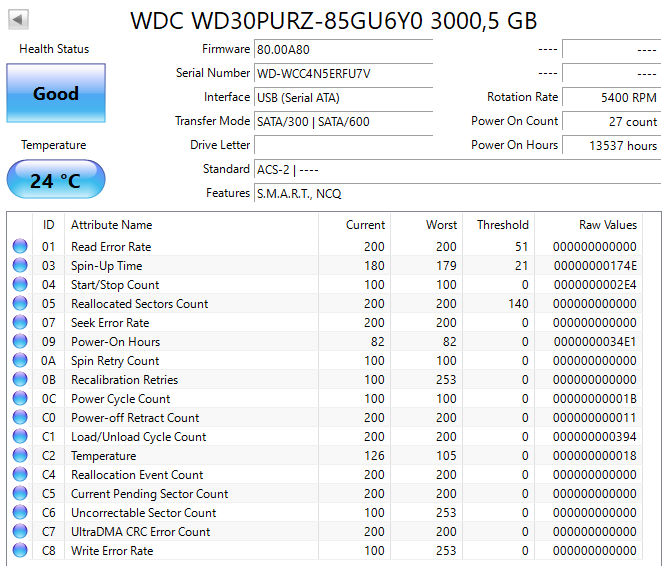Click the Interface field USB (Serial ATA)
Image resolution: width=669 pixels, height=566 pixels.
pyautogui.click(x=343, y=98)
